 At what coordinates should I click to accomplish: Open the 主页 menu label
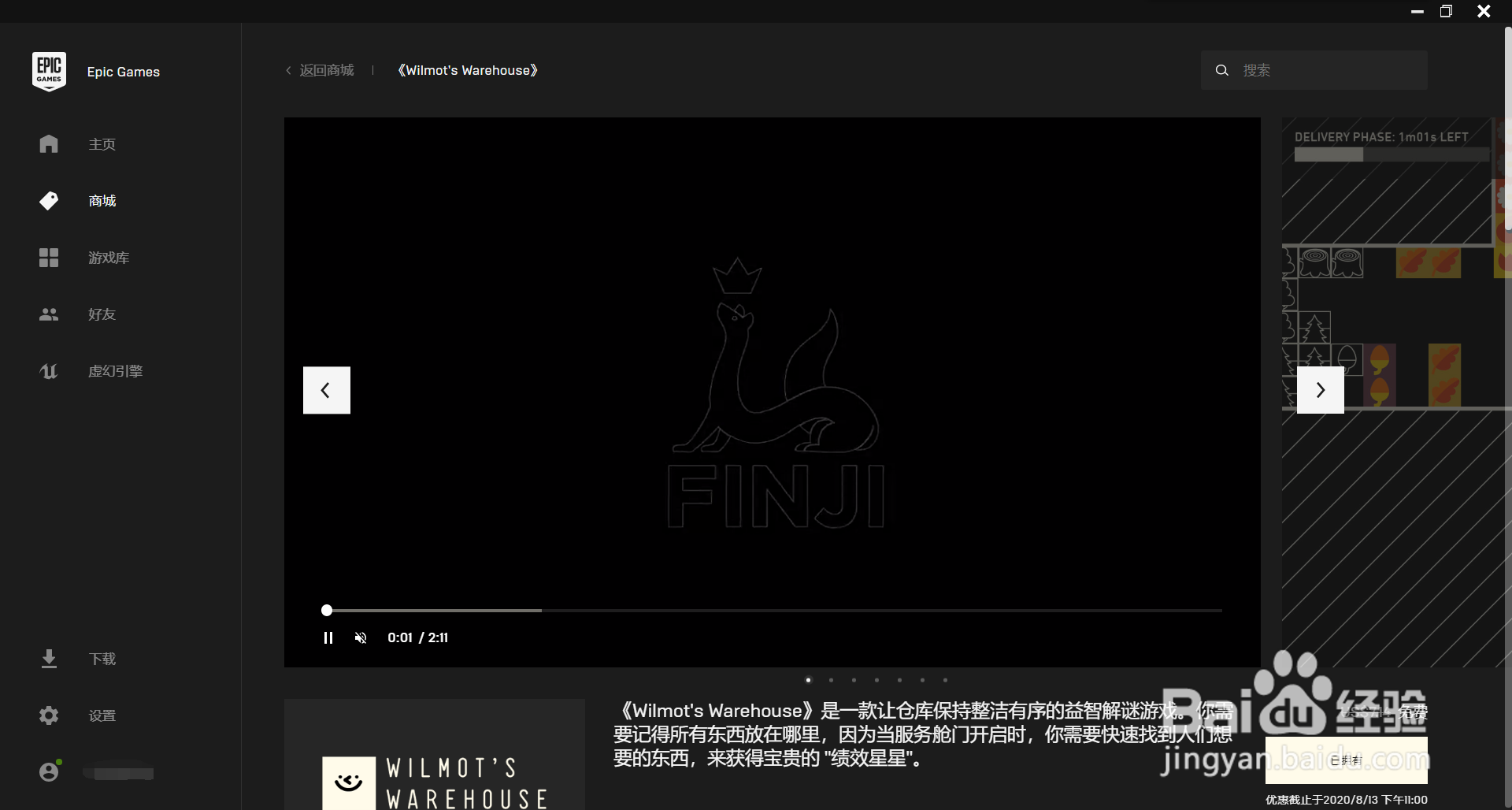pos(102,144)
